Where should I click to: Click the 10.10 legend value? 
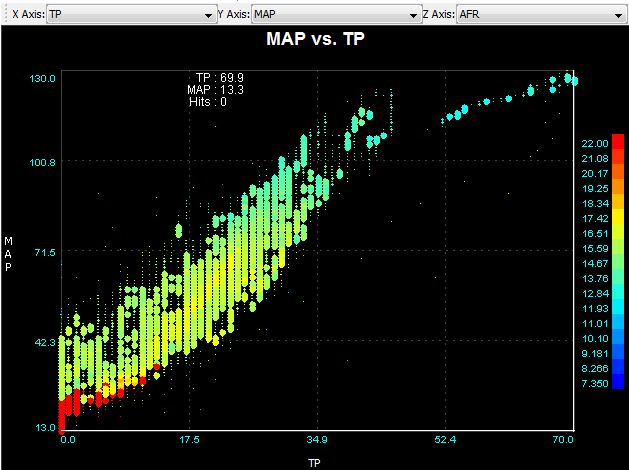click(595, 338)
